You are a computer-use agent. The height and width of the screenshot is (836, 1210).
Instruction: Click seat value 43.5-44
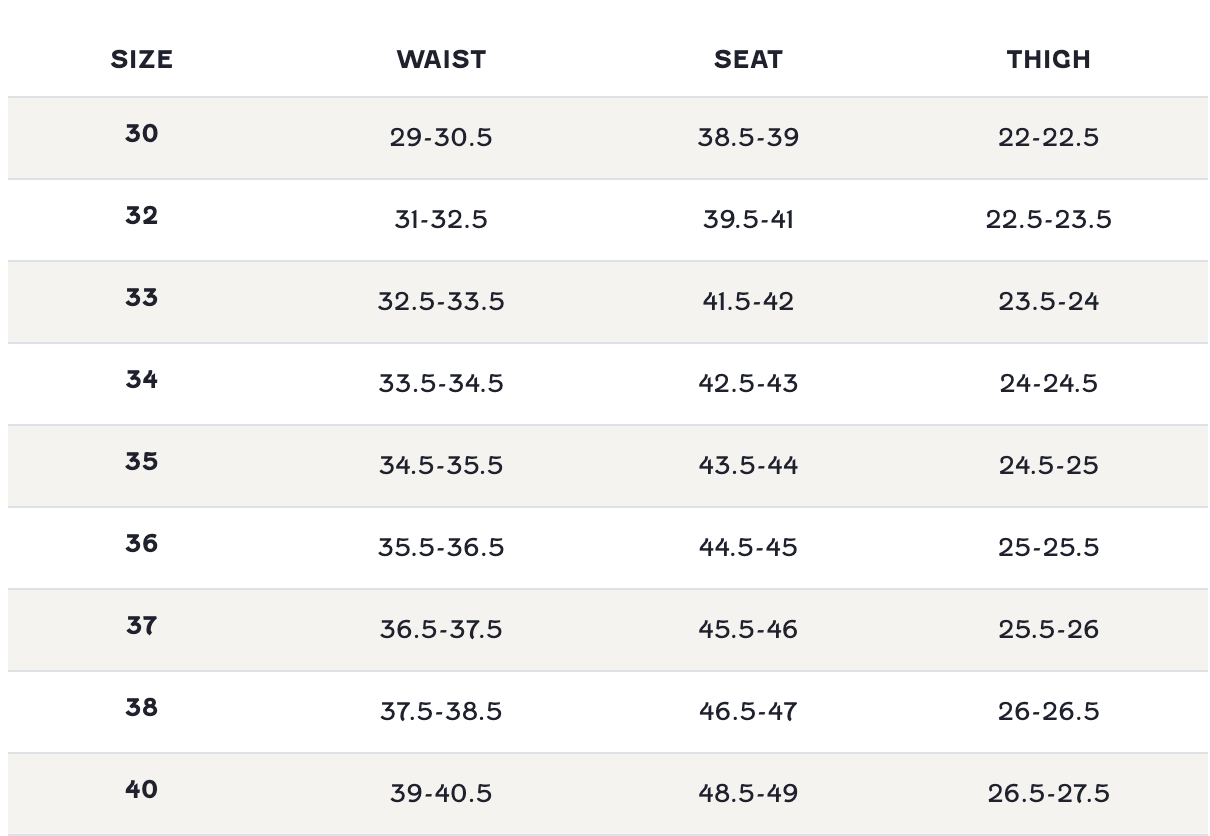point(748,465)
